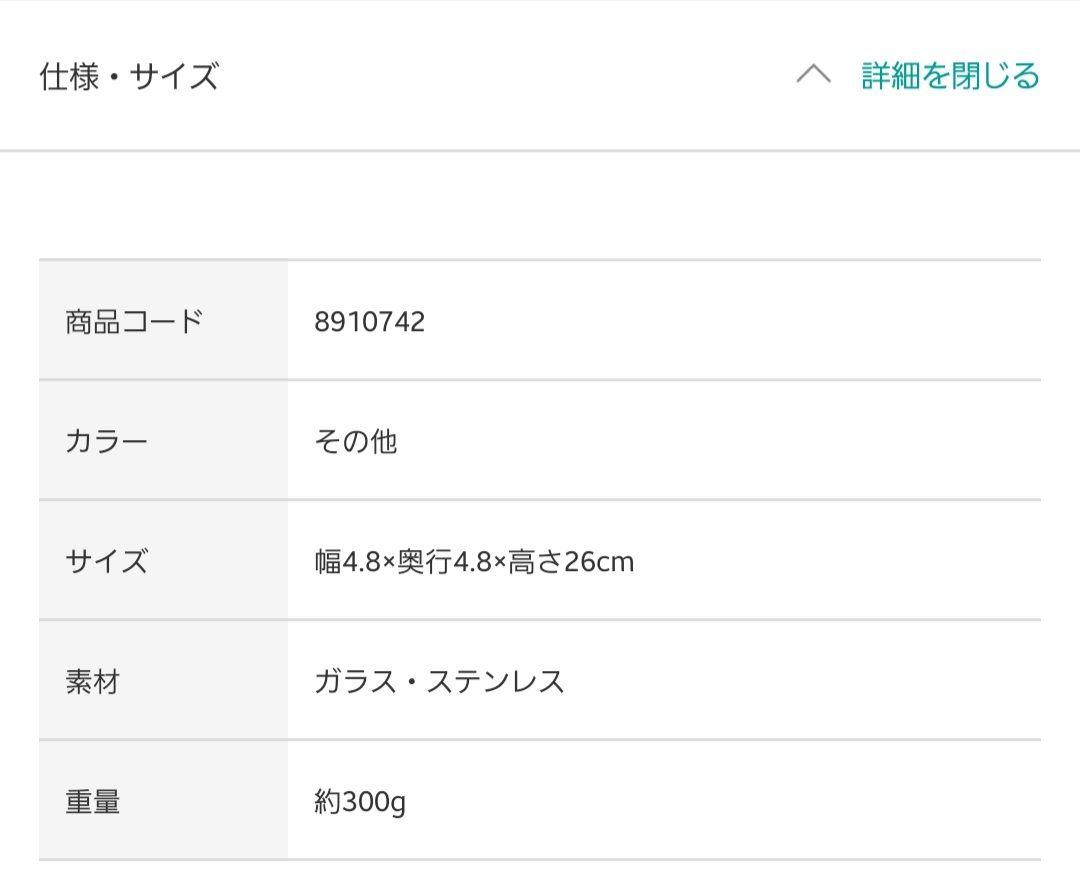The height and width of the screenshot is (893, 1080).
Task: Select the 約300g weight value
Action: 360,802
